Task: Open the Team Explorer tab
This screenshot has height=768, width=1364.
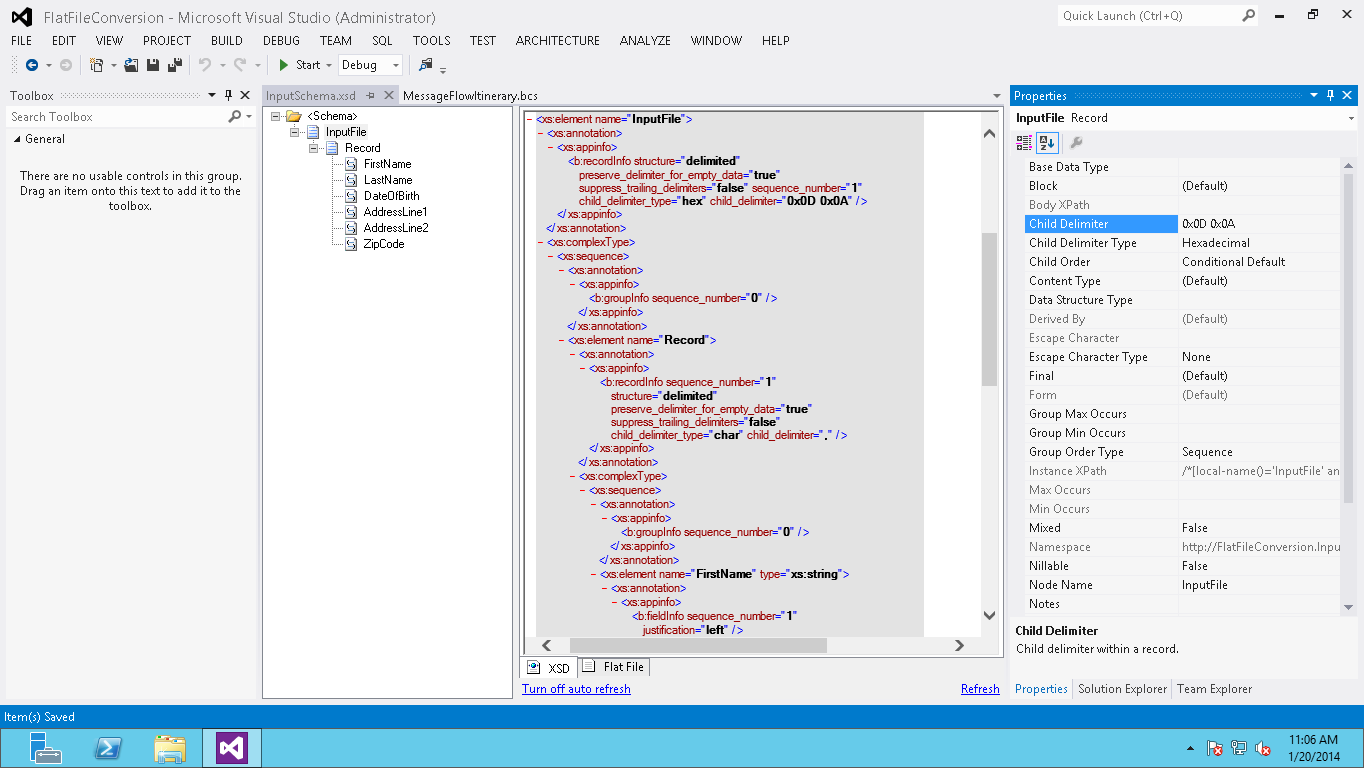Action: [1214, 689]
